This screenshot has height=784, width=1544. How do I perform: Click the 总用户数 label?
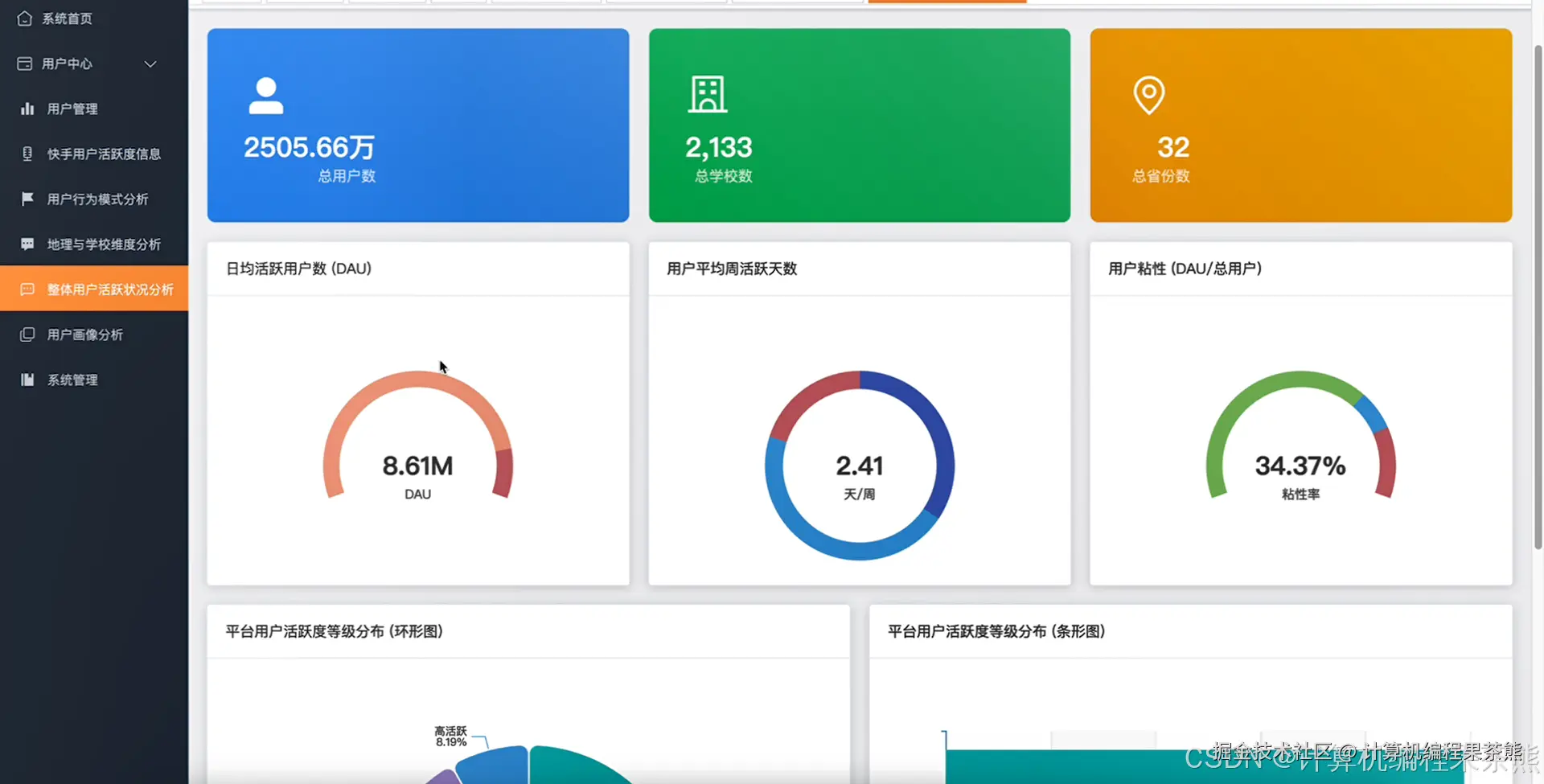(x=347, y=176)
